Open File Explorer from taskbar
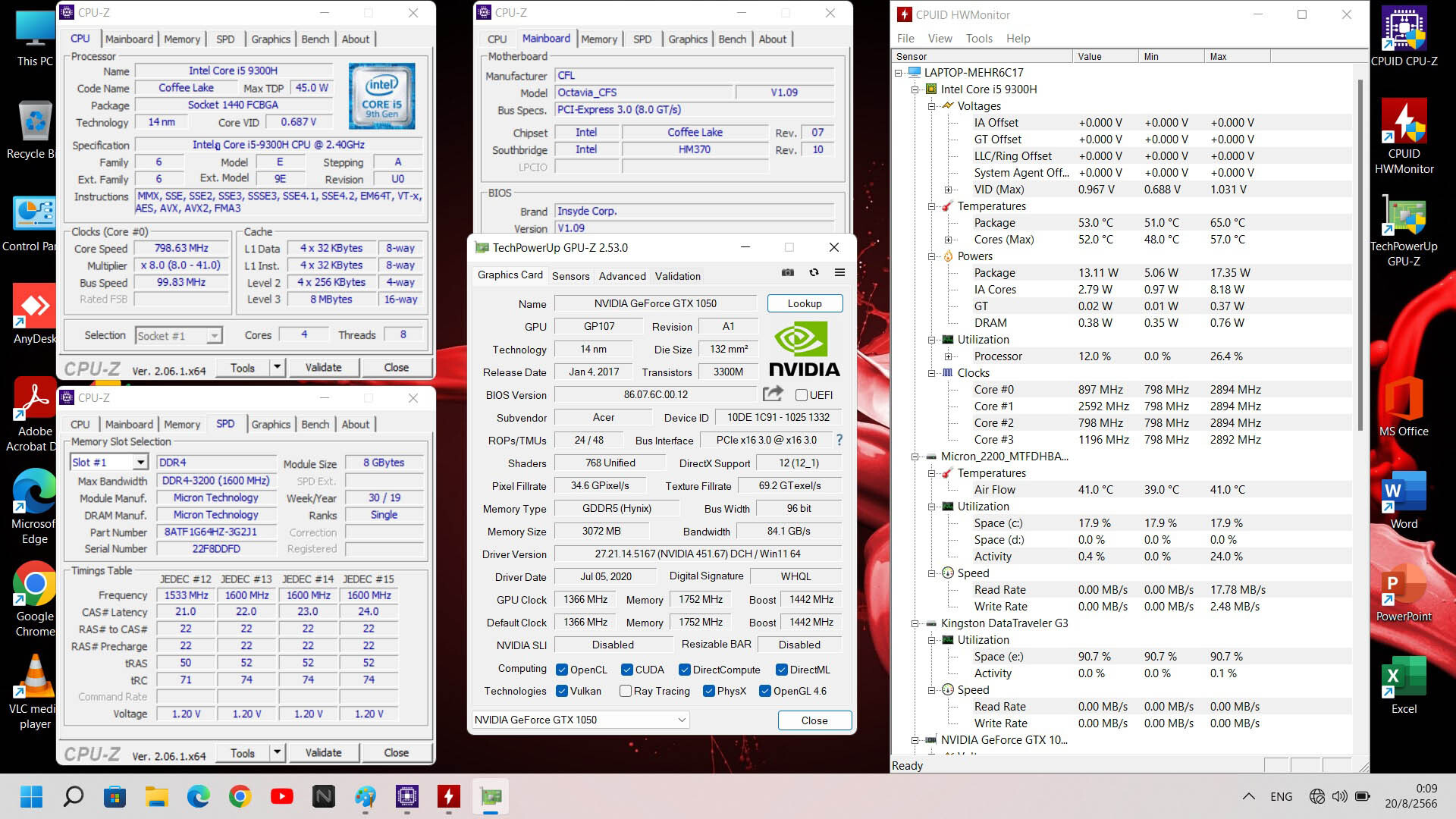This screenshot has height=819, width=1456. (x=157, y=796)
